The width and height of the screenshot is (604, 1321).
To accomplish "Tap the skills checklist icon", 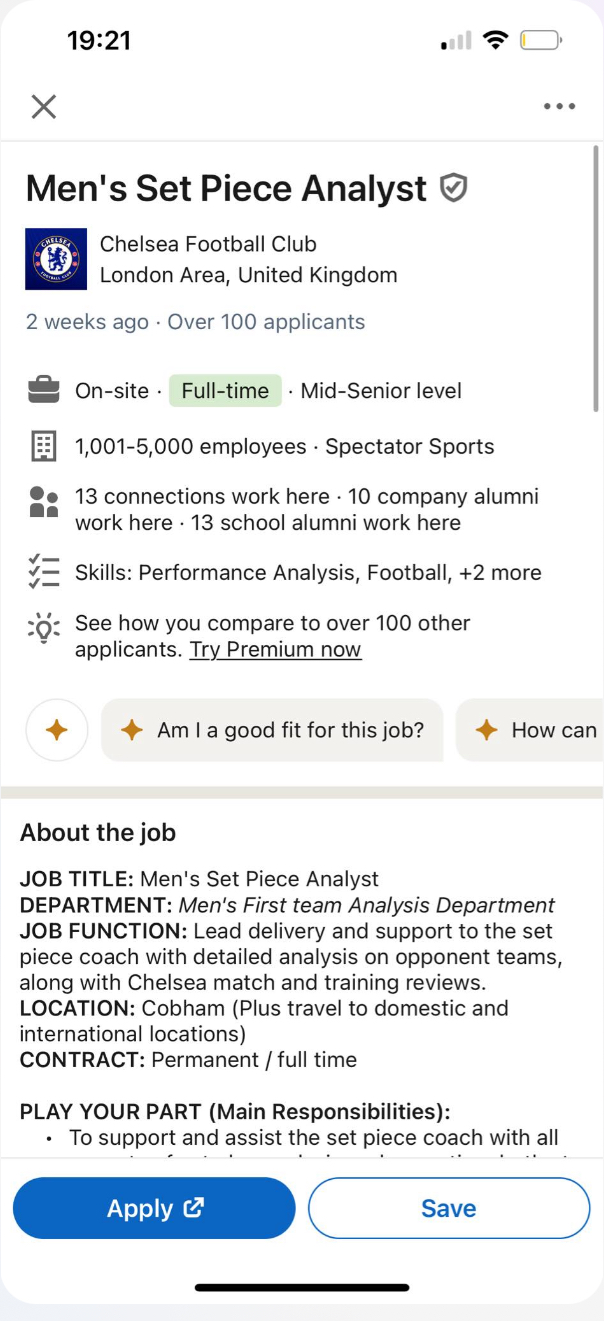I will (x=43, y=573).
